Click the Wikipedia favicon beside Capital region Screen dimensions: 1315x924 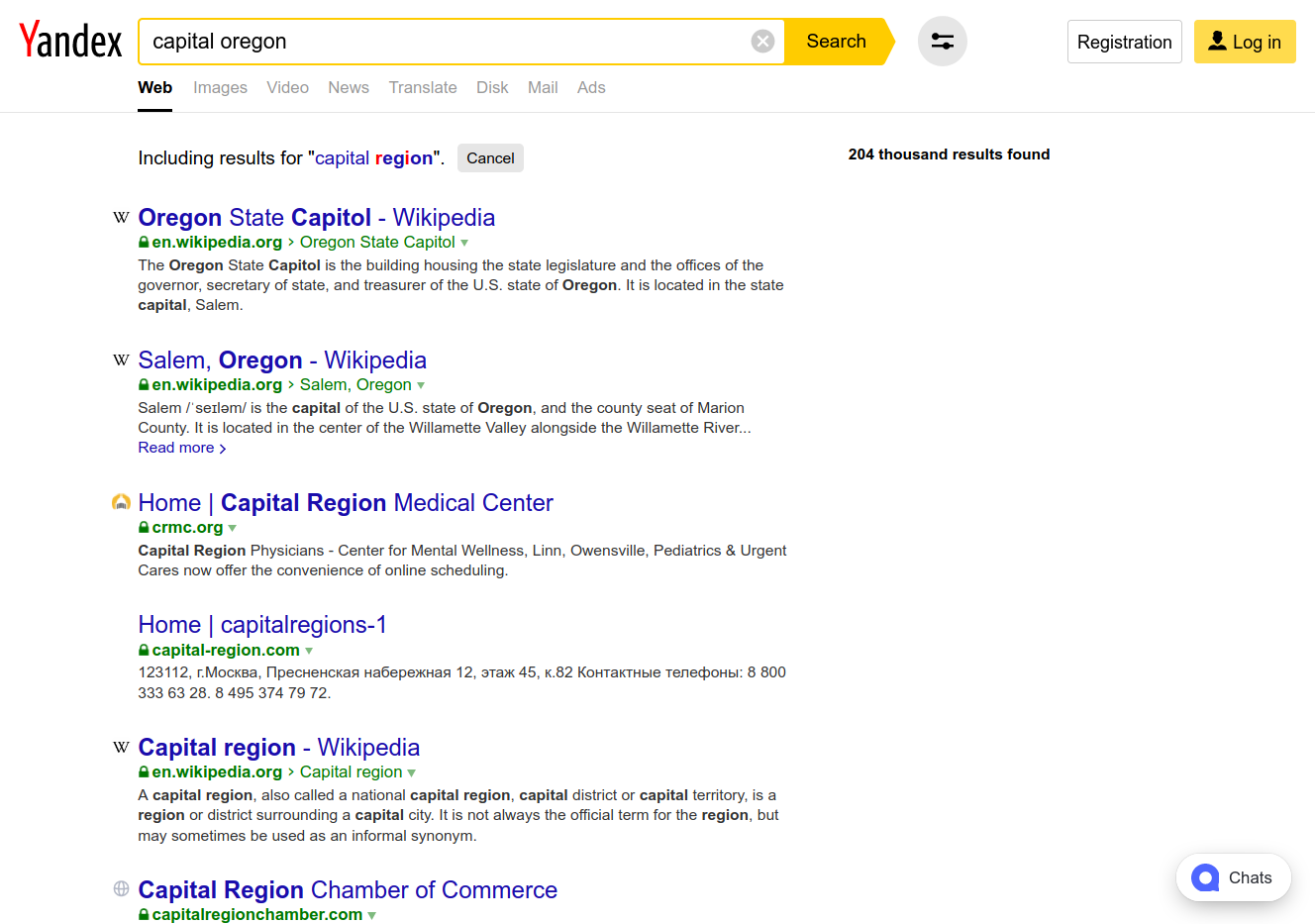(x=121, y=748)
